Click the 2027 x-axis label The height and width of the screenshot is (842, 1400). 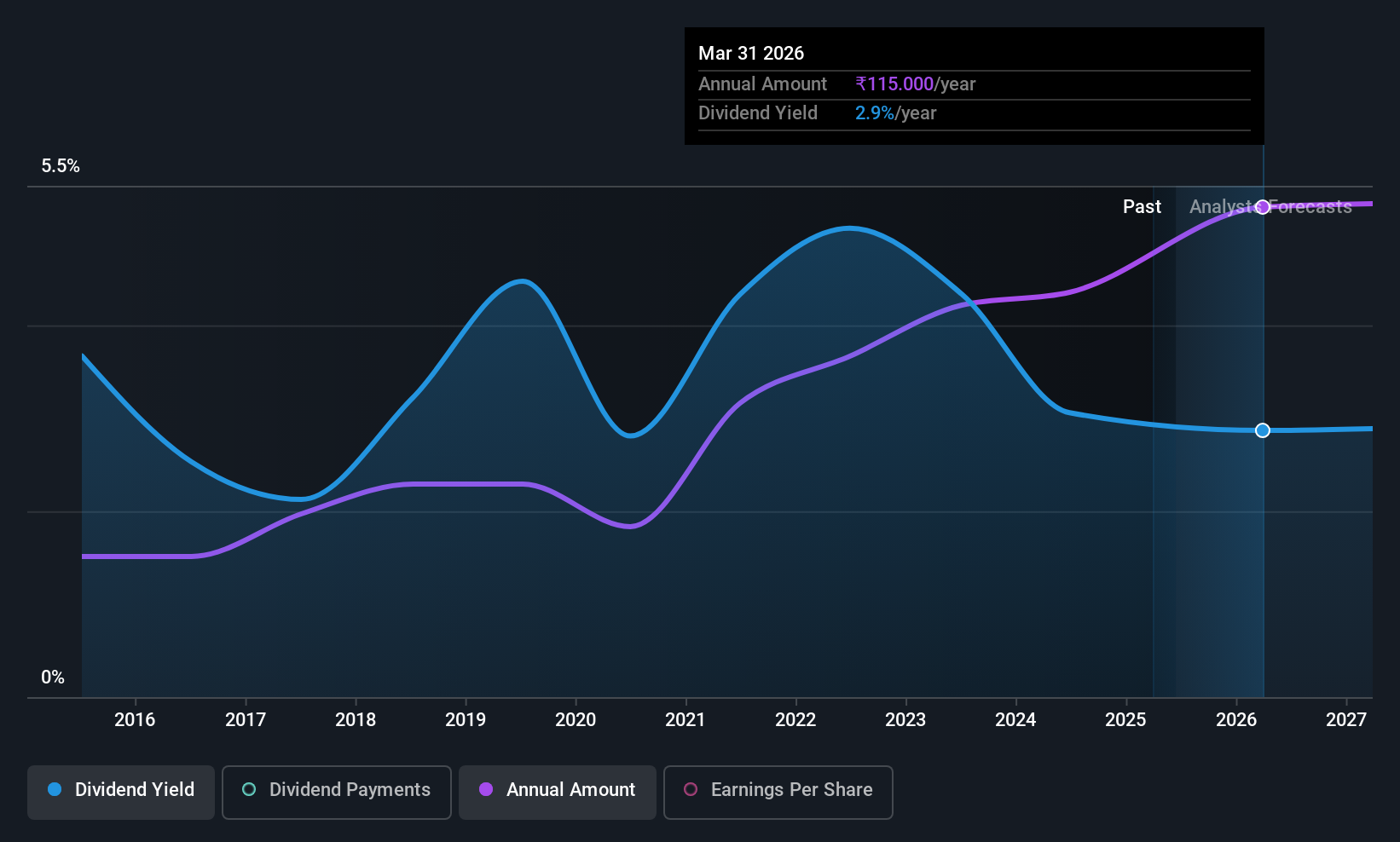click(x=1346, y=720)
